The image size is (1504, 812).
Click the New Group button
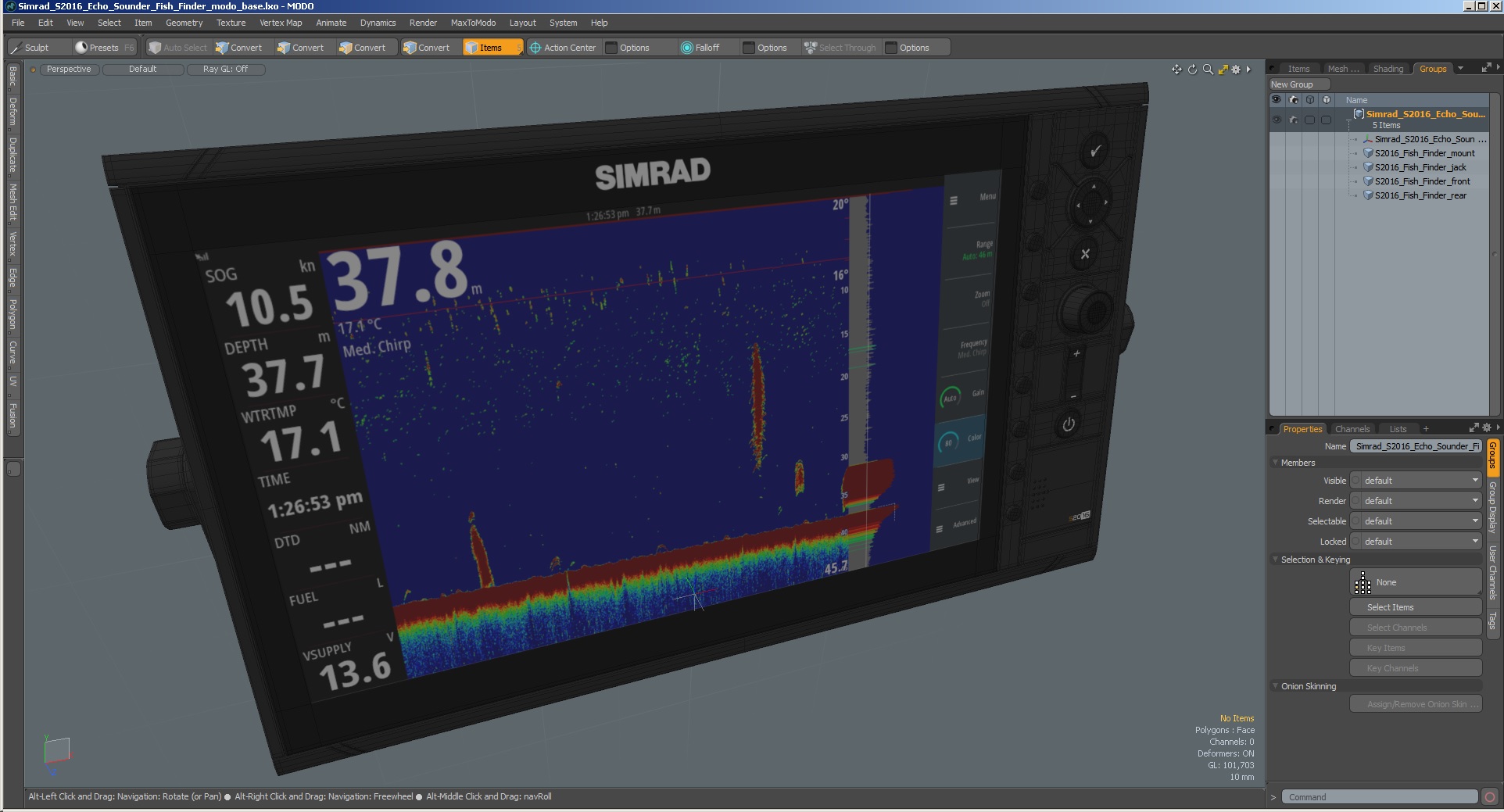pos(1298,84)
